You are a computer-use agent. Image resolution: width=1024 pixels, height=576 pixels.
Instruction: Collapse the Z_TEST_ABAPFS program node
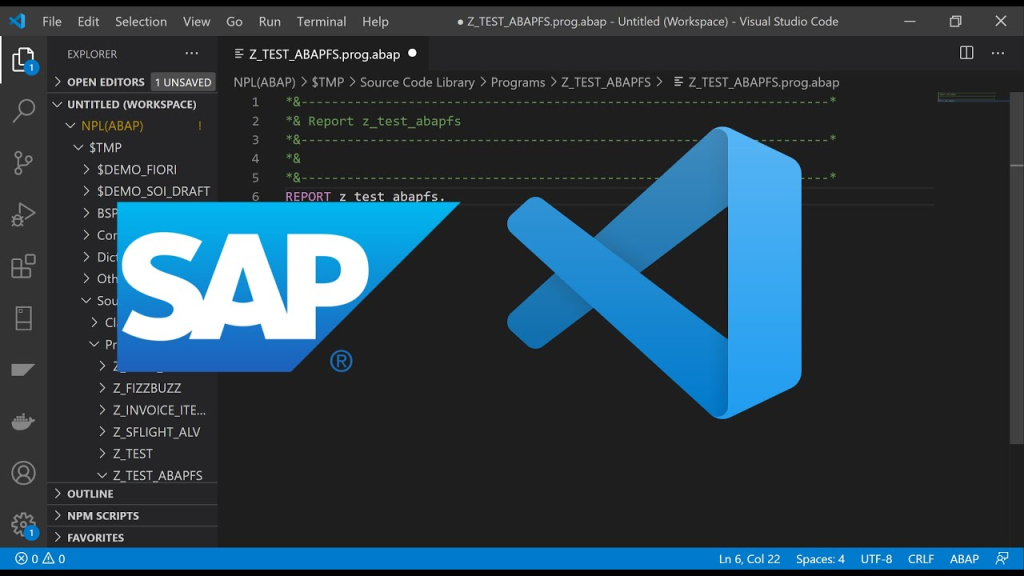[132, 475]
